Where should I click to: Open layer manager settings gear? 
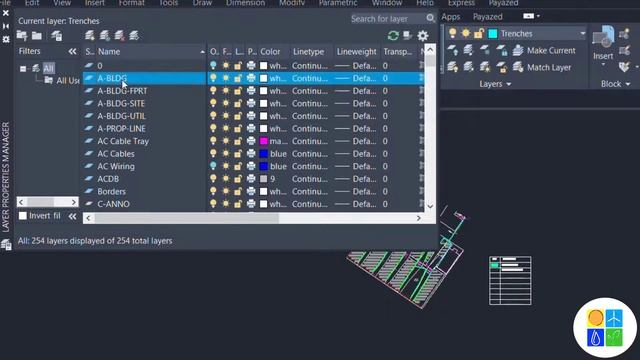click(423, 36)
